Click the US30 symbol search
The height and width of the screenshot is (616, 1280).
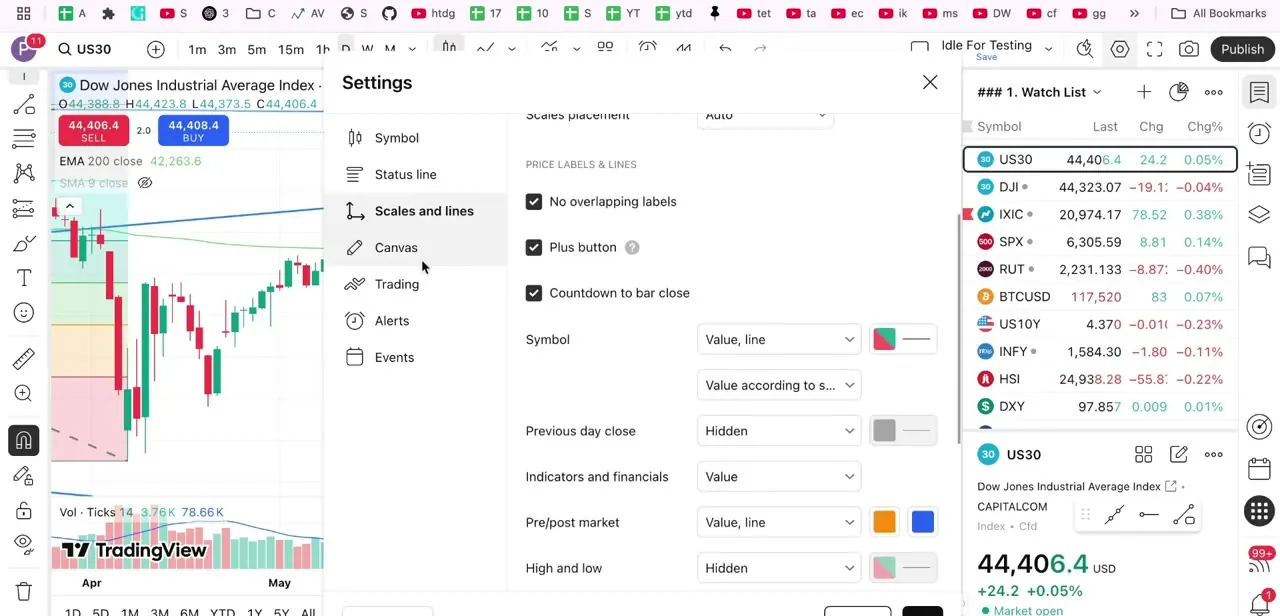(x=84, y=50)
